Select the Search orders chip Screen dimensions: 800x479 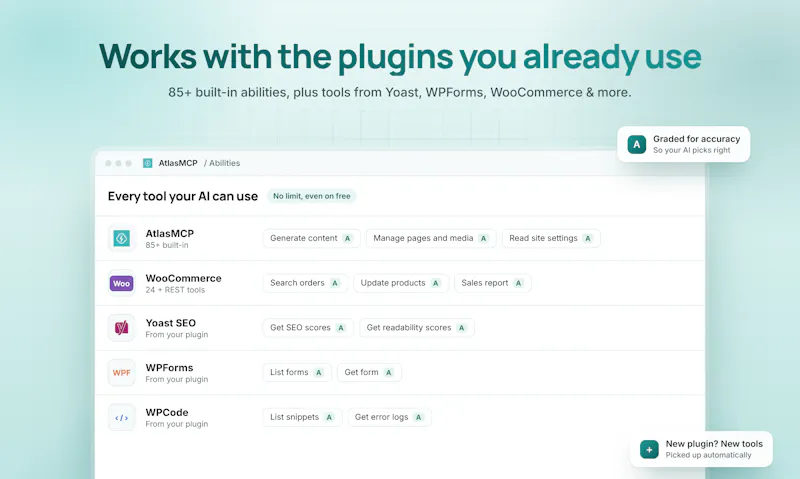[x=305, y=283]
